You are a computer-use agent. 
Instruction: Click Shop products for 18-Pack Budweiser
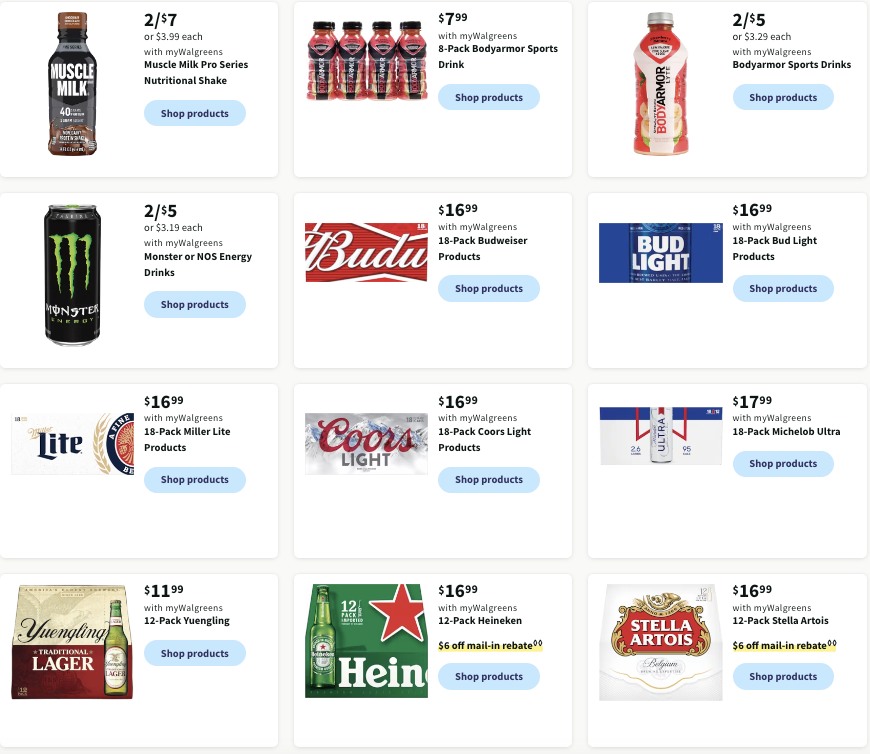coord(488,288)
